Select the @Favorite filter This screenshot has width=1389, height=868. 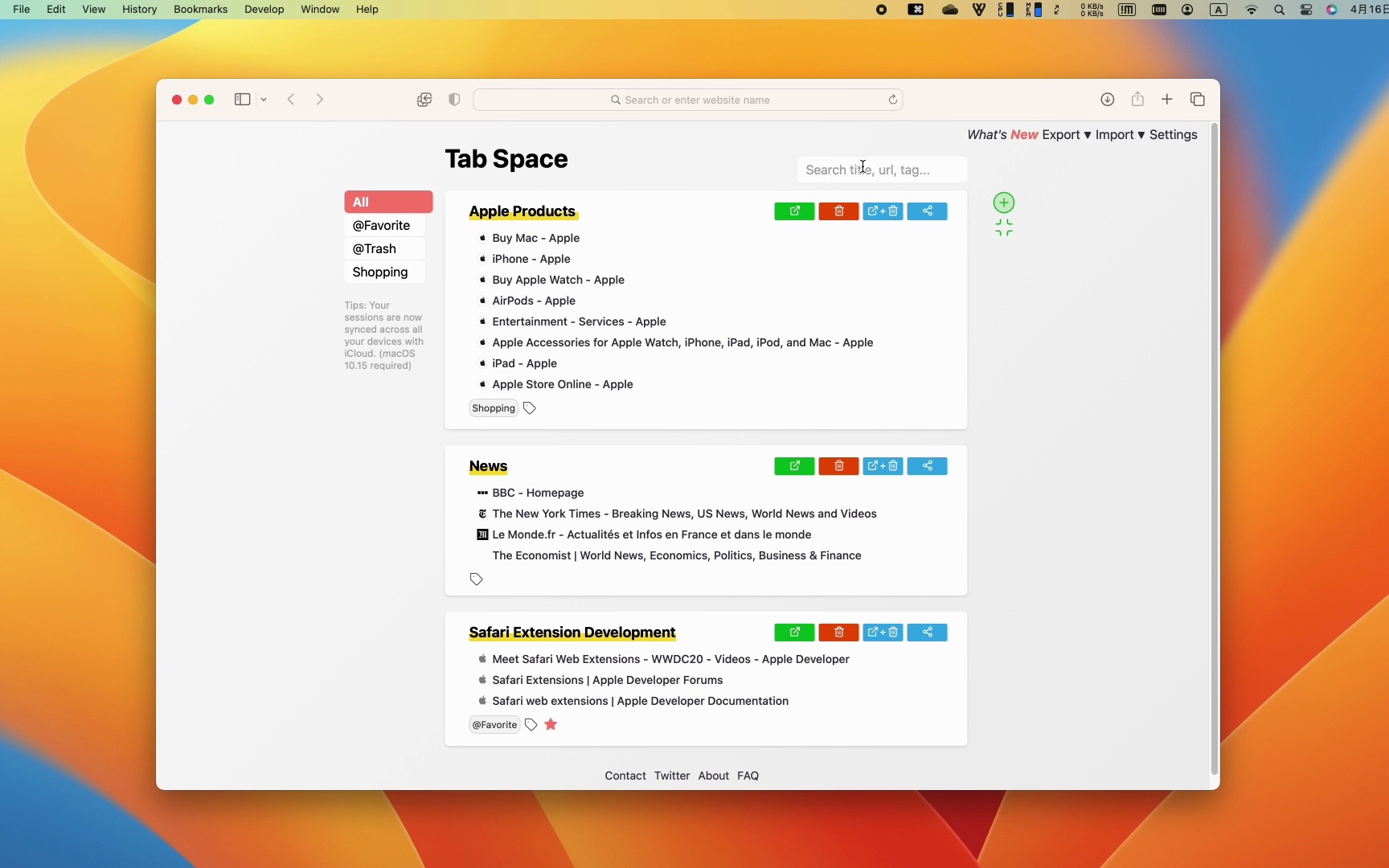point(384,226)
